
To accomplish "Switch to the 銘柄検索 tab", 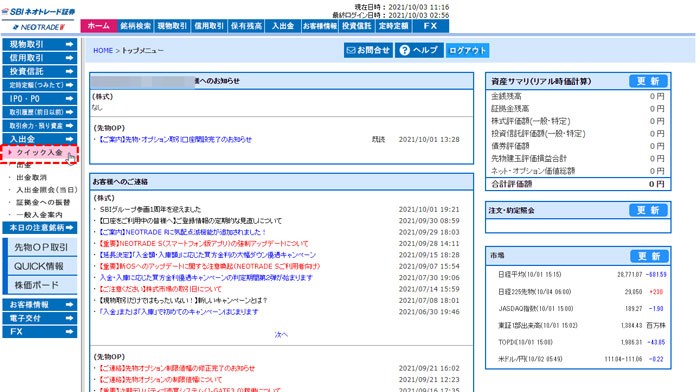I will tap(136, 26).
